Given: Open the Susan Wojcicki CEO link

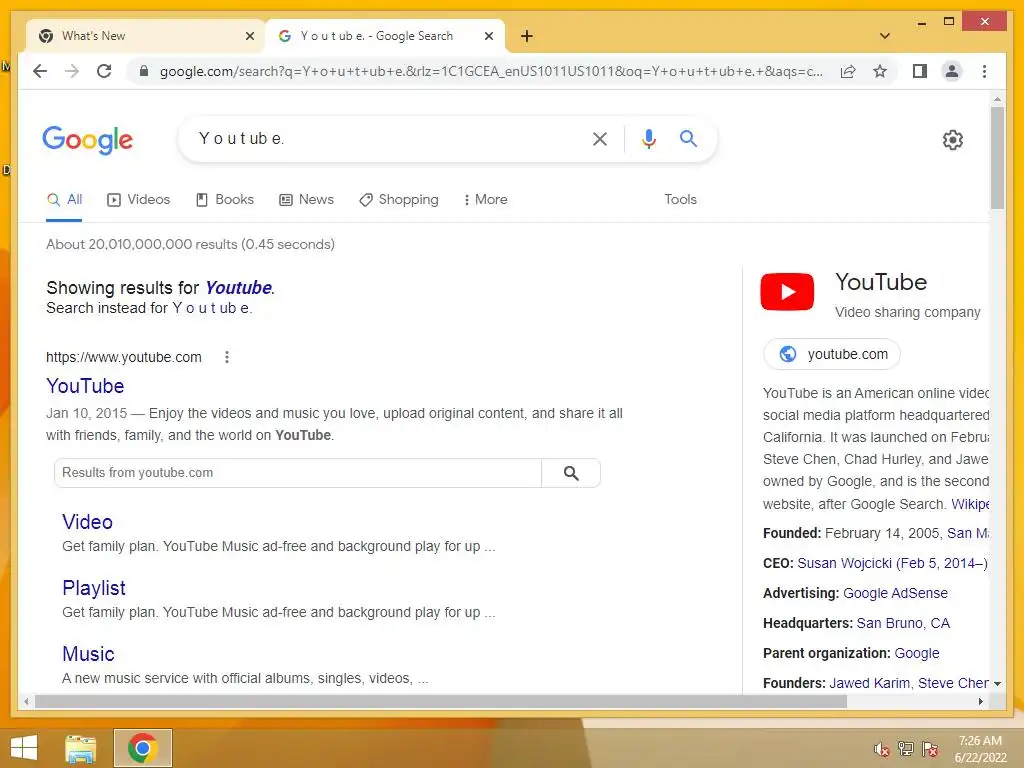Looking at the screenshot, I should [892, 563].
